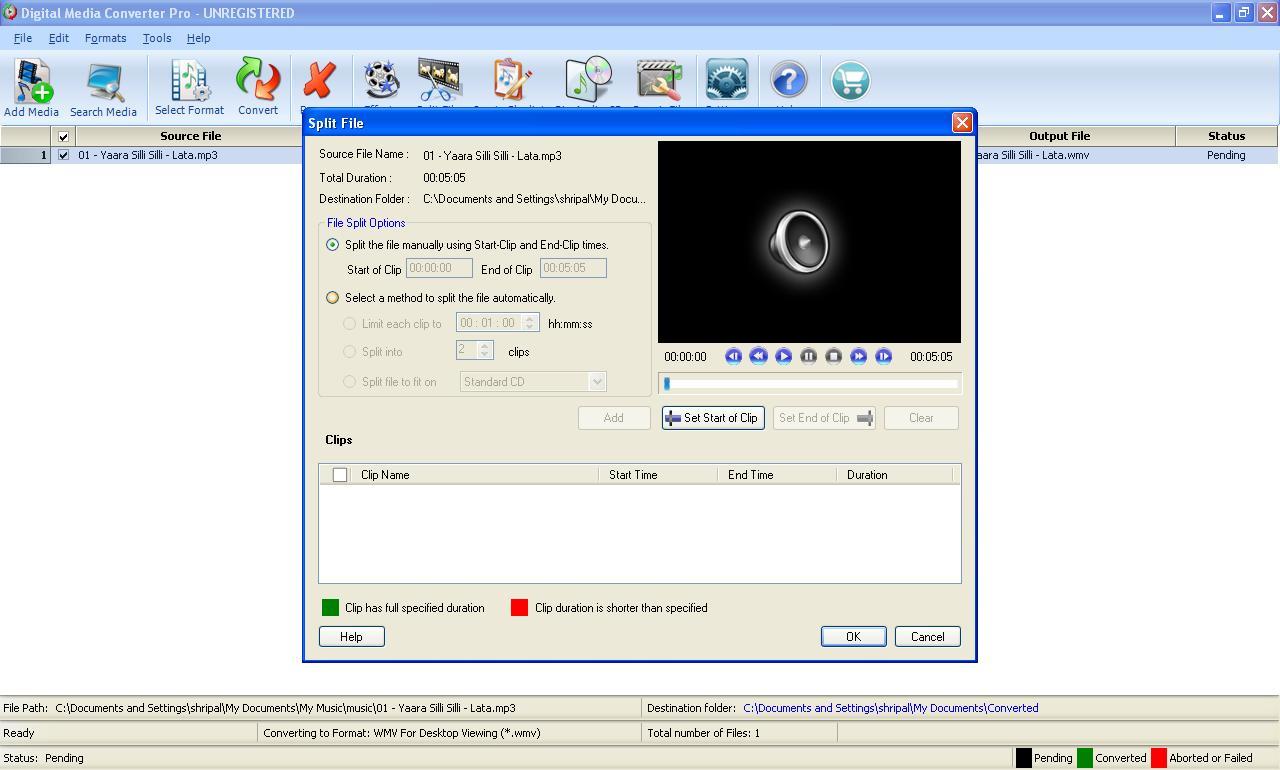Click the Select Format toolbar icon
The image size is (1280, 770).
[189, 88]
